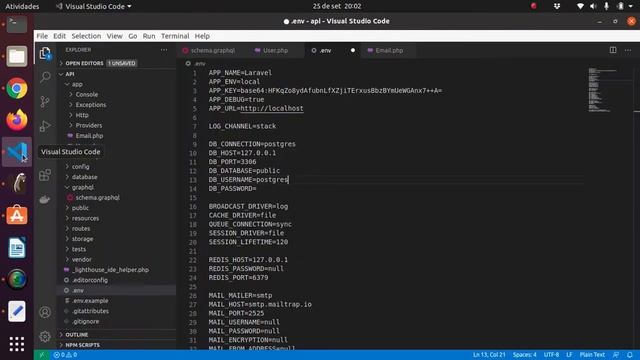Expand the Console folder
The height and width of the screenshot is (360, 640).
pyautogui.click(x=87, y=94)
